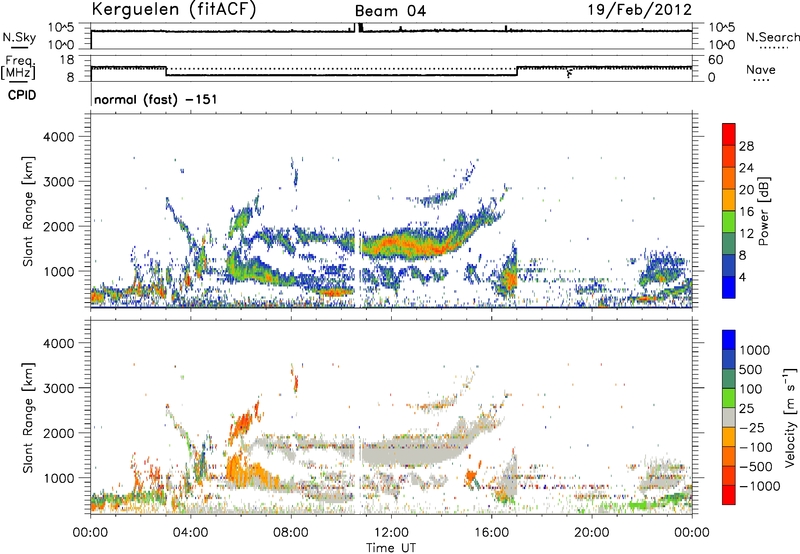Click the "3000" tick on the power panel axis
The height and width of the screenshot is (554, 800).
click(58, 182)
